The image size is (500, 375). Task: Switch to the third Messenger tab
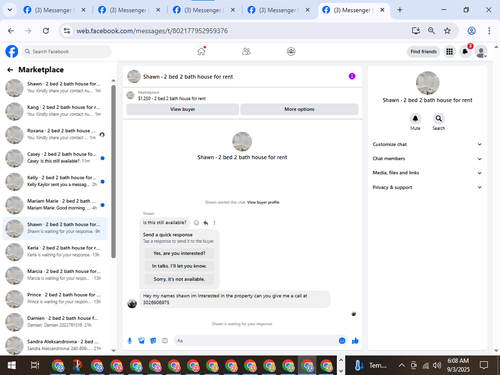pyautogui.click(x=203, y=10)
